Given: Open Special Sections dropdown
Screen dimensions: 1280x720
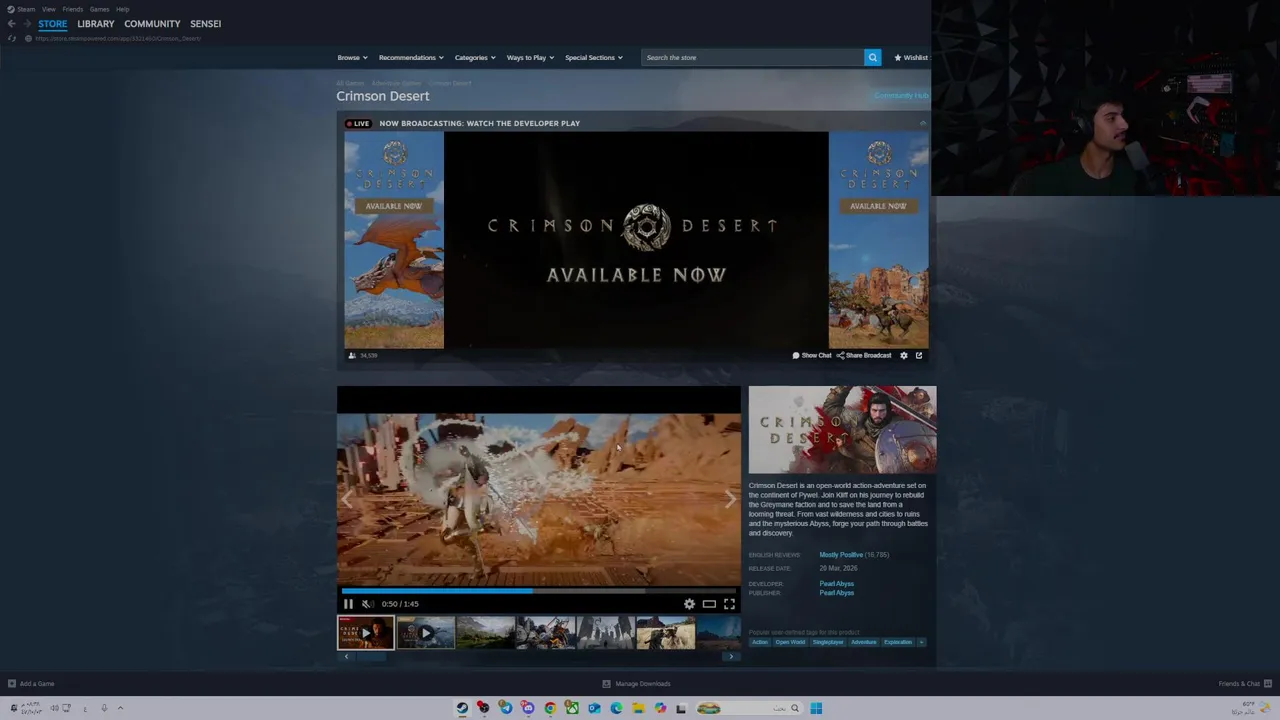Looking at the screenshot, I should point(594,57).
